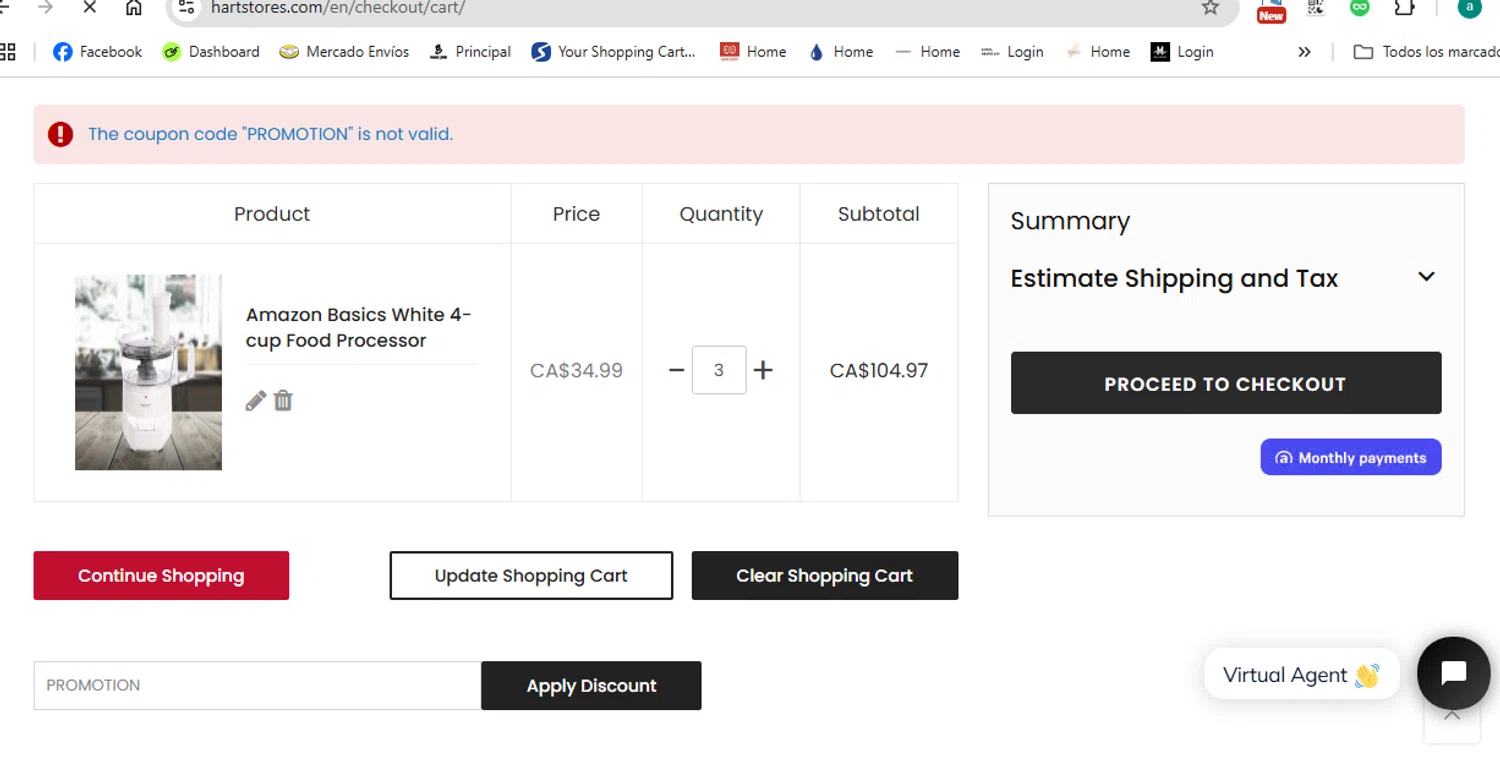Viewport: 1500px width, 761px height.
Task: Open the green profile avatar
Action: coord(1469,8)
